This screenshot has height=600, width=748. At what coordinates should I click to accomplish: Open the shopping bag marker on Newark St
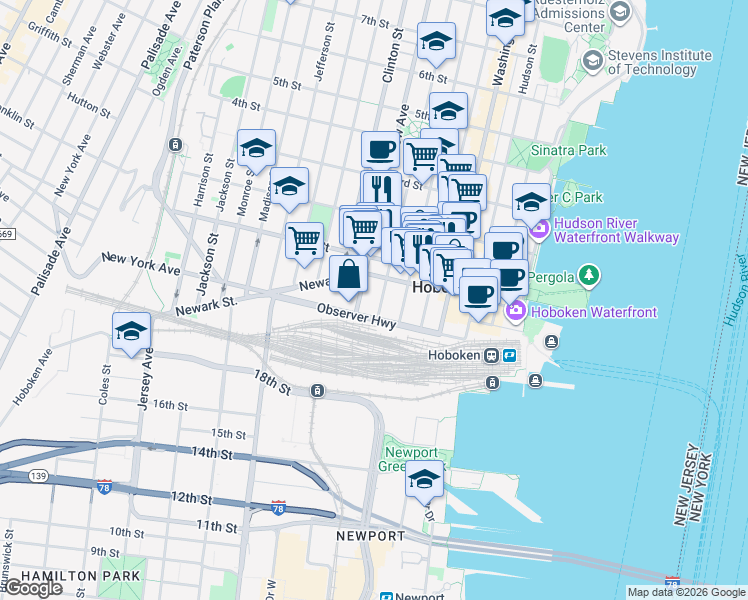[x=348, y=277]
